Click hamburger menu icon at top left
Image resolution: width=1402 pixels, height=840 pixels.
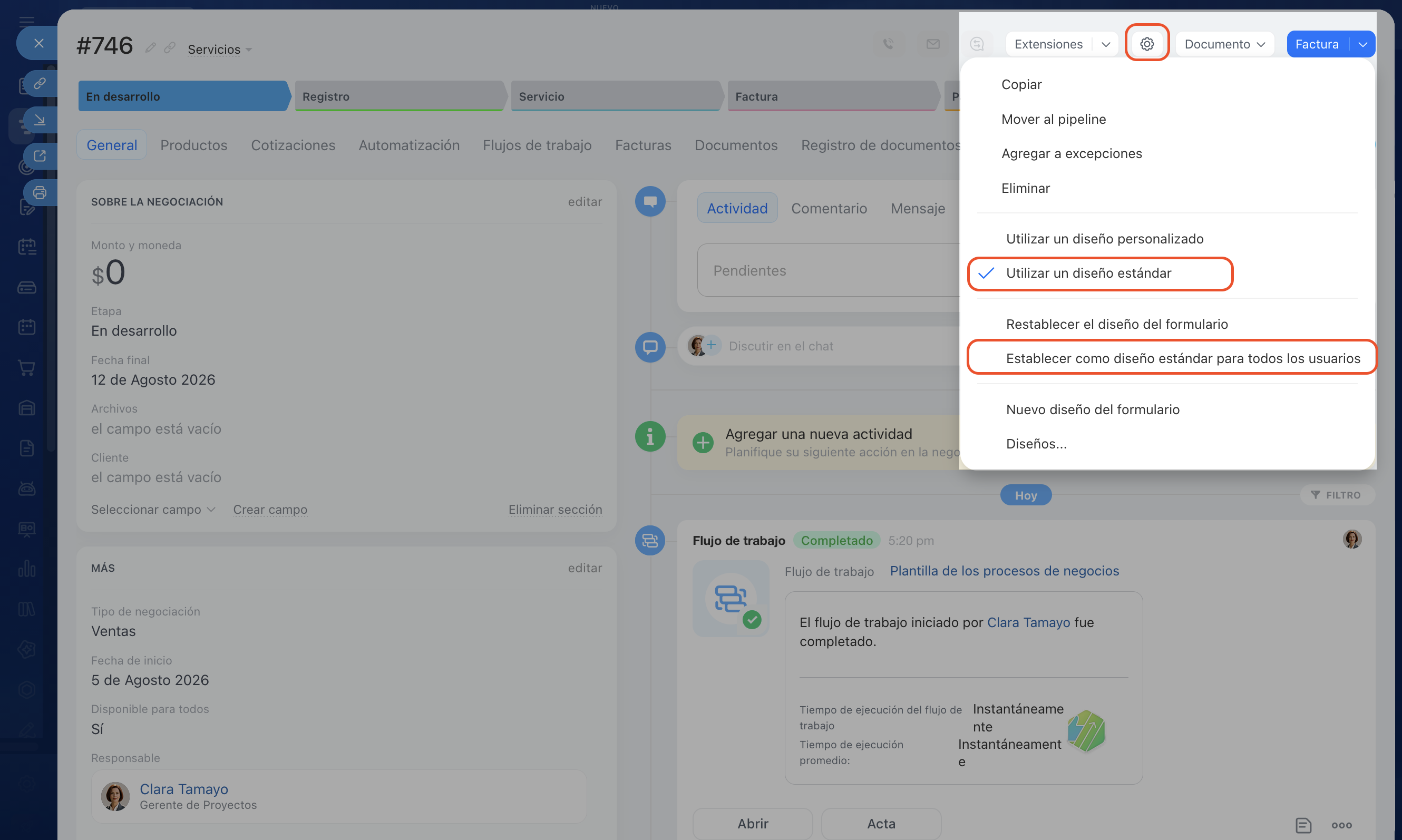pyautogui.click(x=26, y=22)
